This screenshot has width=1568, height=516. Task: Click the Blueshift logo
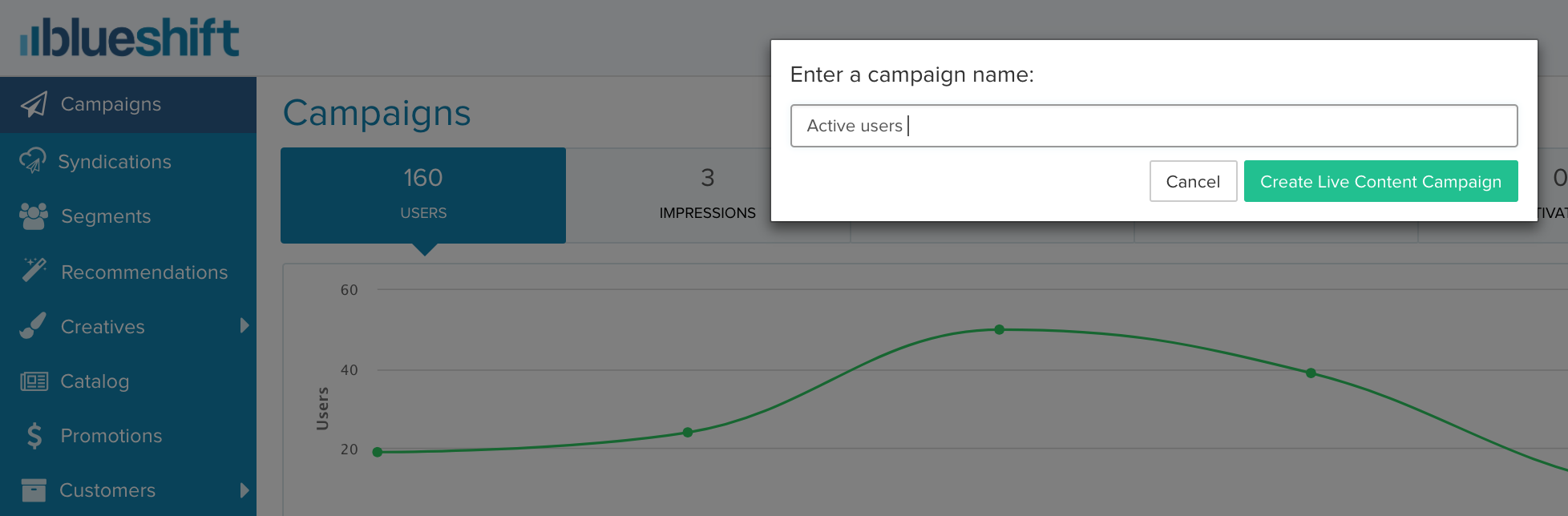129,38
